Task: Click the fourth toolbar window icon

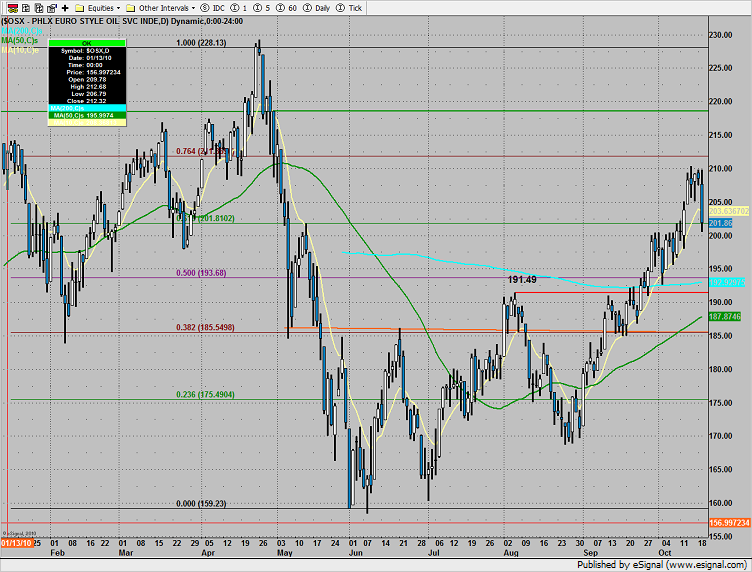Action: tap(50, 6)
